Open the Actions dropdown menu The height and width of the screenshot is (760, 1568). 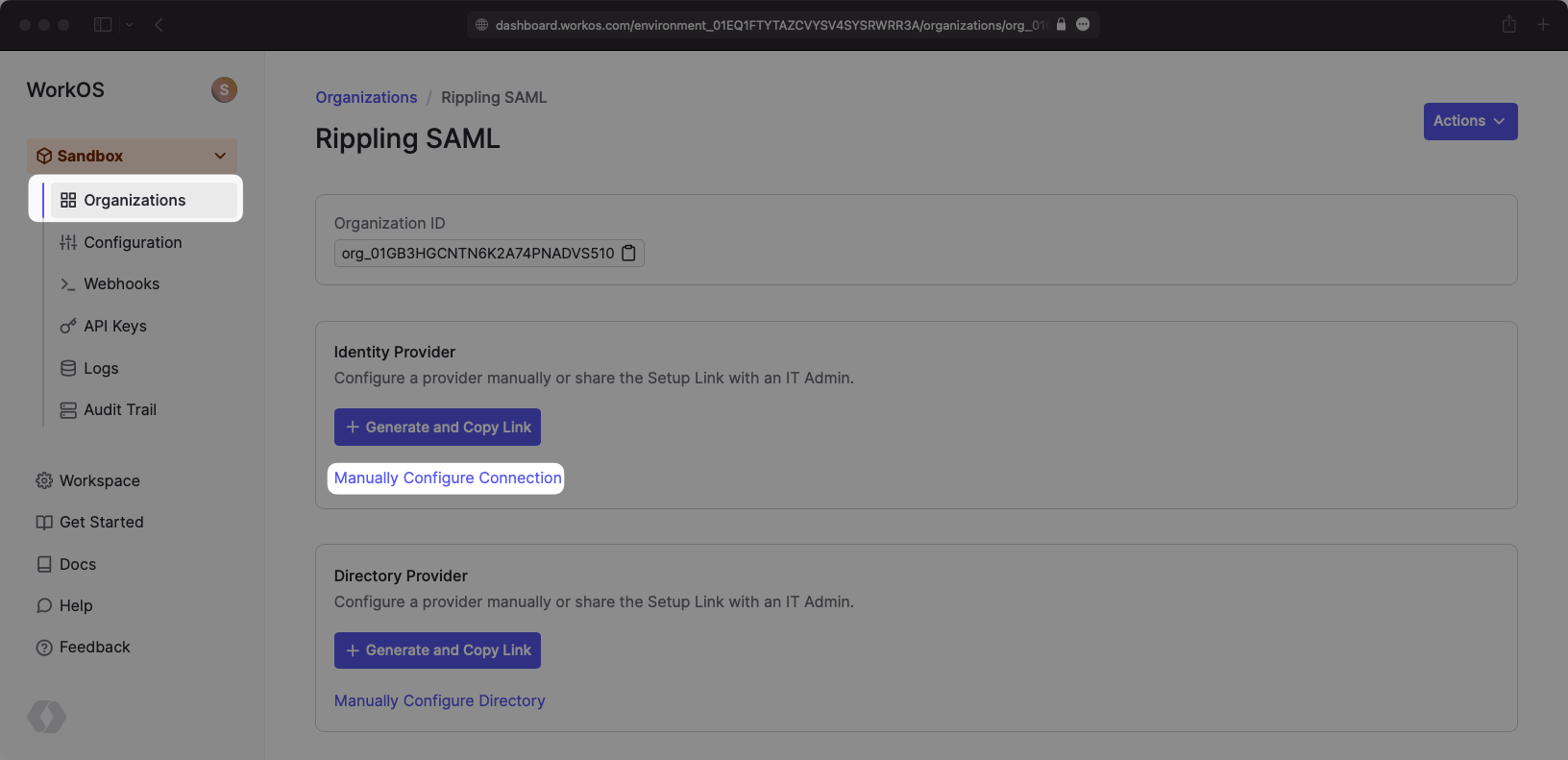[x=1470, y=122]
